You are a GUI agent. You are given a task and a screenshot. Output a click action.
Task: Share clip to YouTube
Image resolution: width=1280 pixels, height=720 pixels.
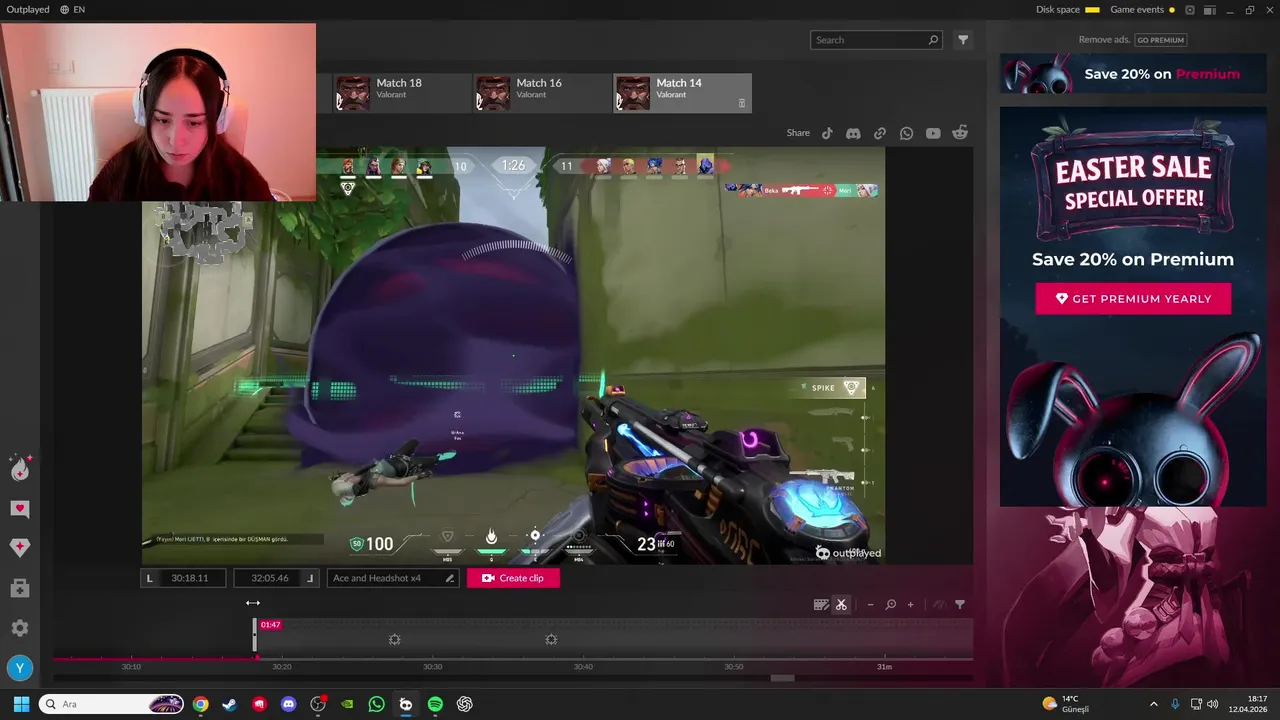tap(933, 133)
